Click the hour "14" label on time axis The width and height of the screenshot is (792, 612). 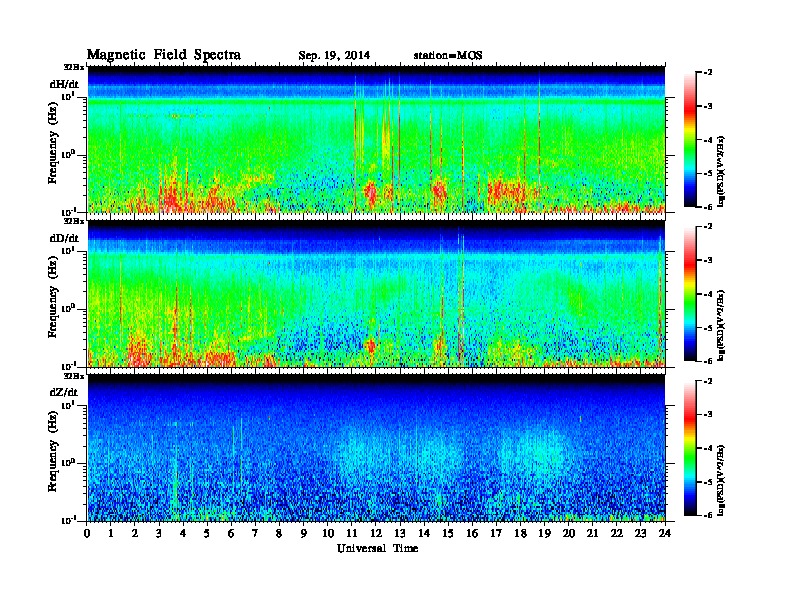424,533
